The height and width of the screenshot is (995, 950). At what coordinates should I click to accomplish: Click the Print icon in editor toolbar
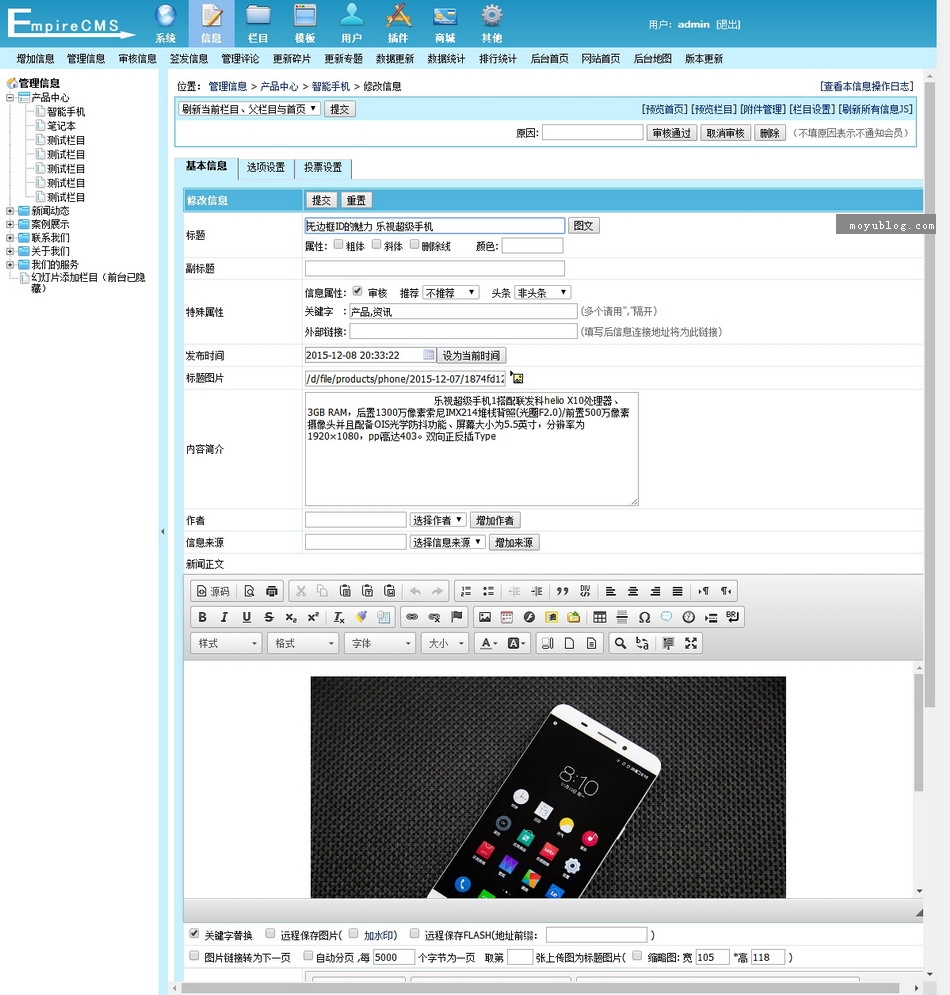tap(272, 591)
